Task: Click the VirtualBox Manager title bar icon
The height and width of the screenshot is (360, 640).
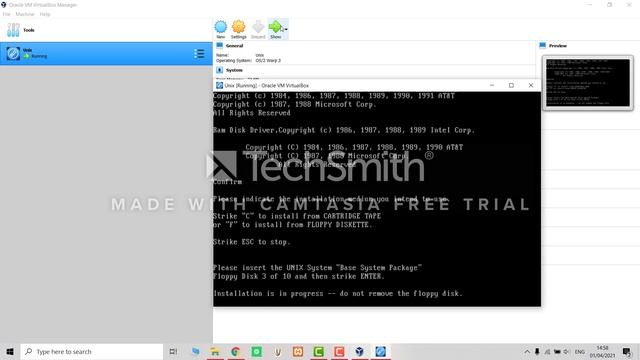Action: pyautogui.click(x=4, y=4)
